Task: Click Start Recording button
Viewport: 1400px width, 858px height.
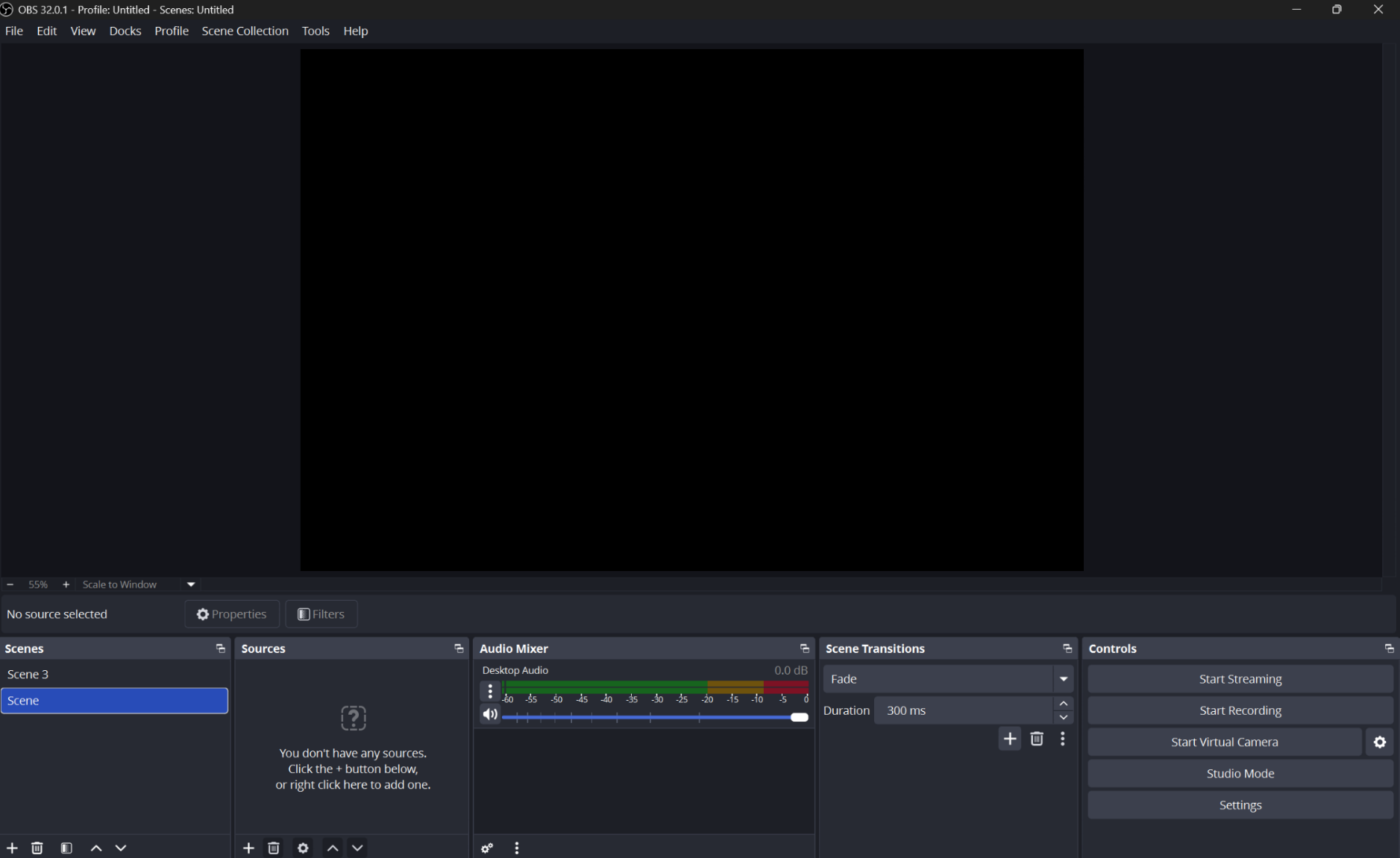Action: (x=1240, y=710)
